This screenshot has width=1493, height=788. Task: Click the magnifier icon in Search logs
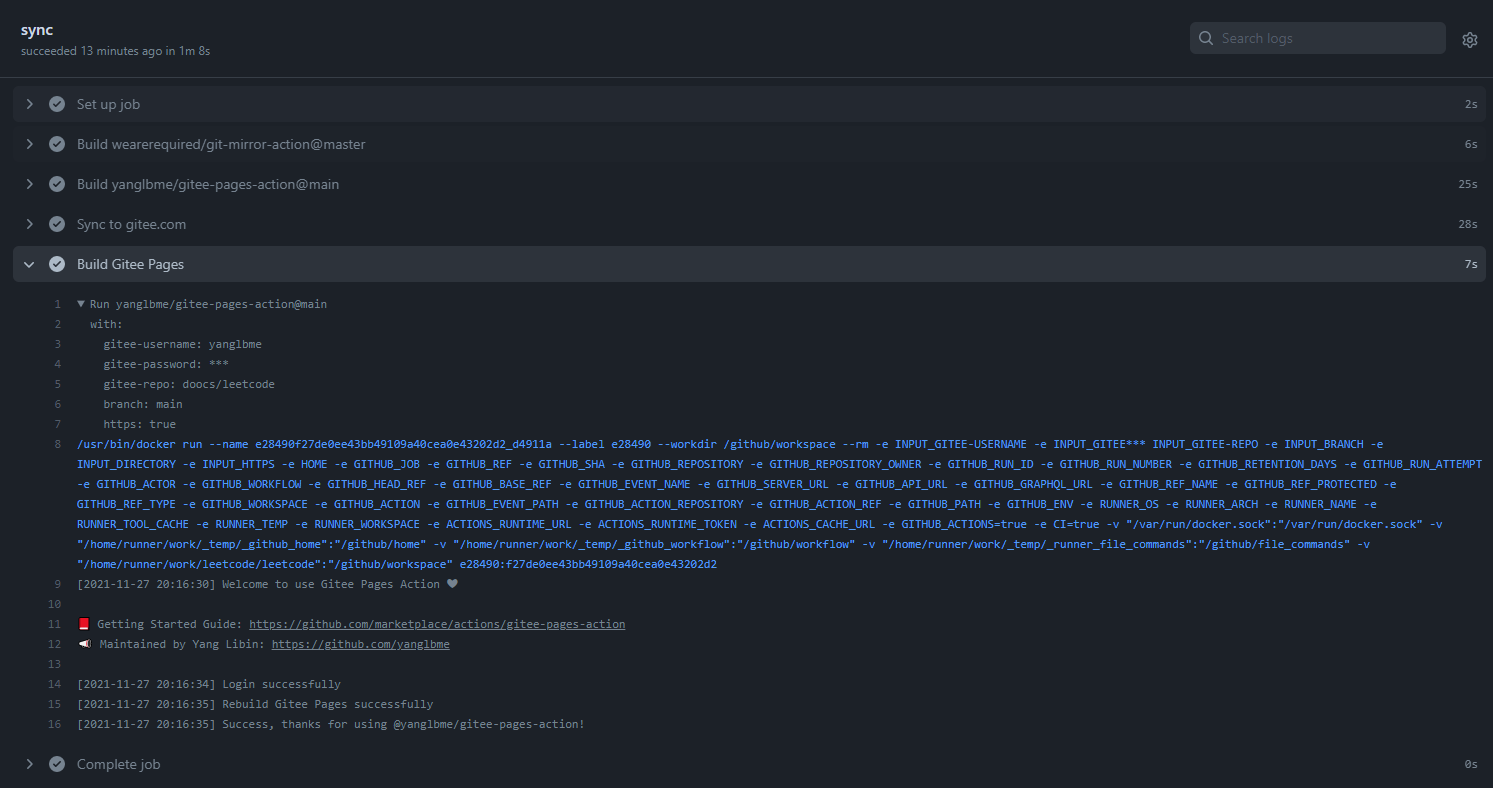click(1206, 39)
